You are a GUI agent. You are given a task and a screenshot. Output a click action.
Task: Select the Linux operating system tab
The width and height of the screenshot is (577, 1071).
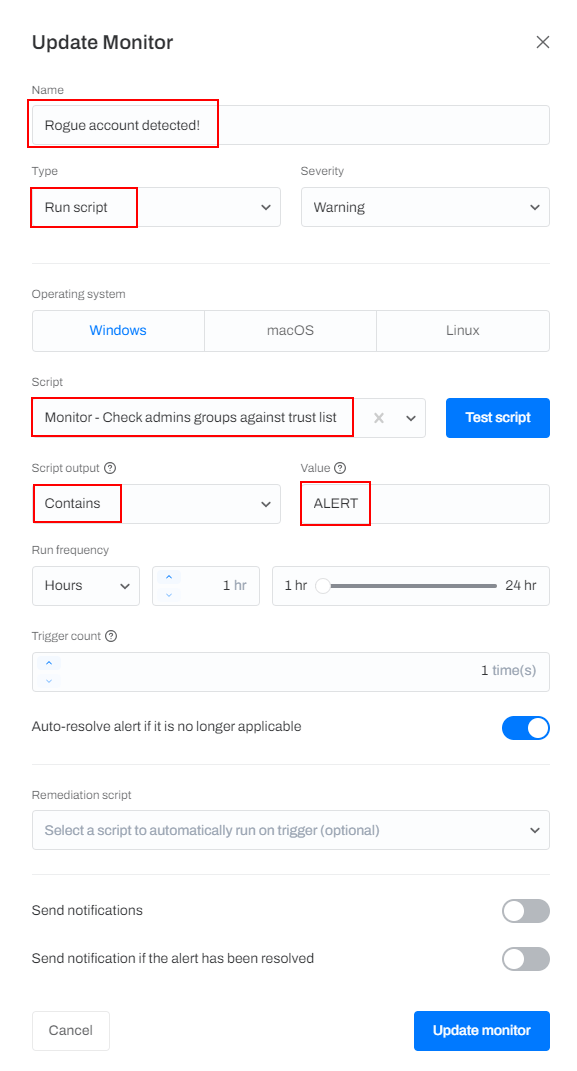(x=462, y=330)
